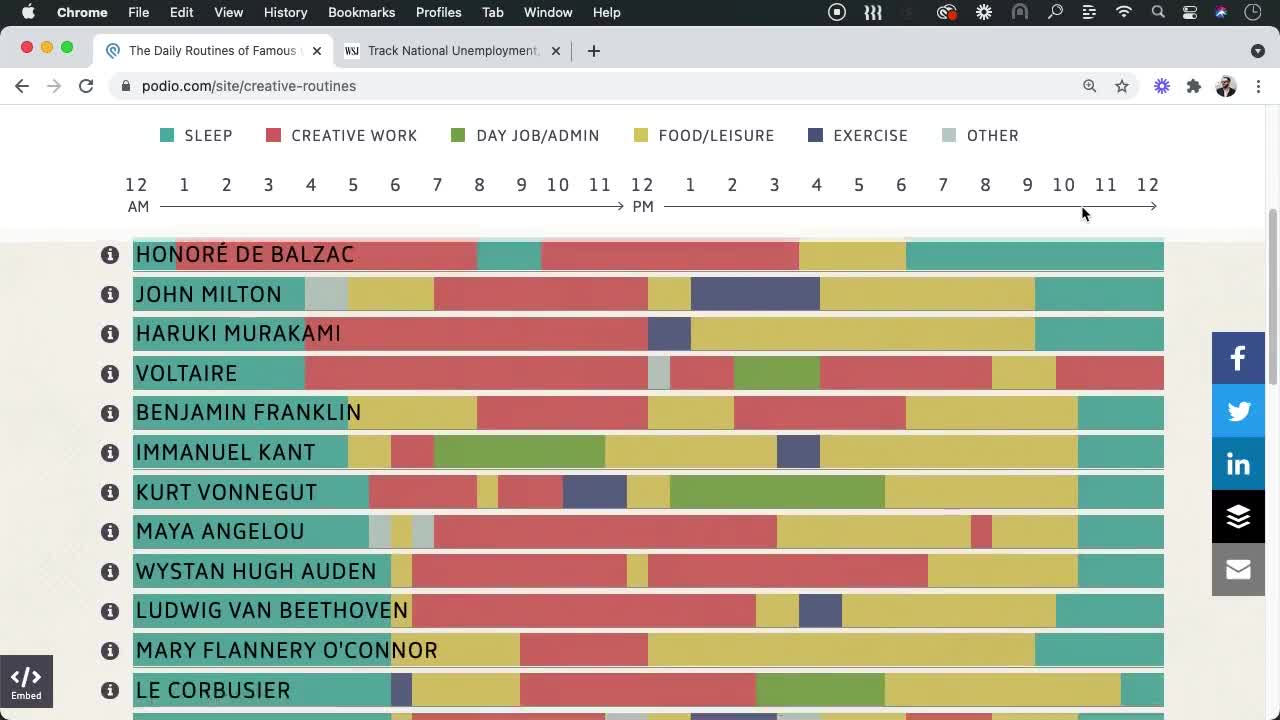Share the chart through Buffer

point(1238,516)
